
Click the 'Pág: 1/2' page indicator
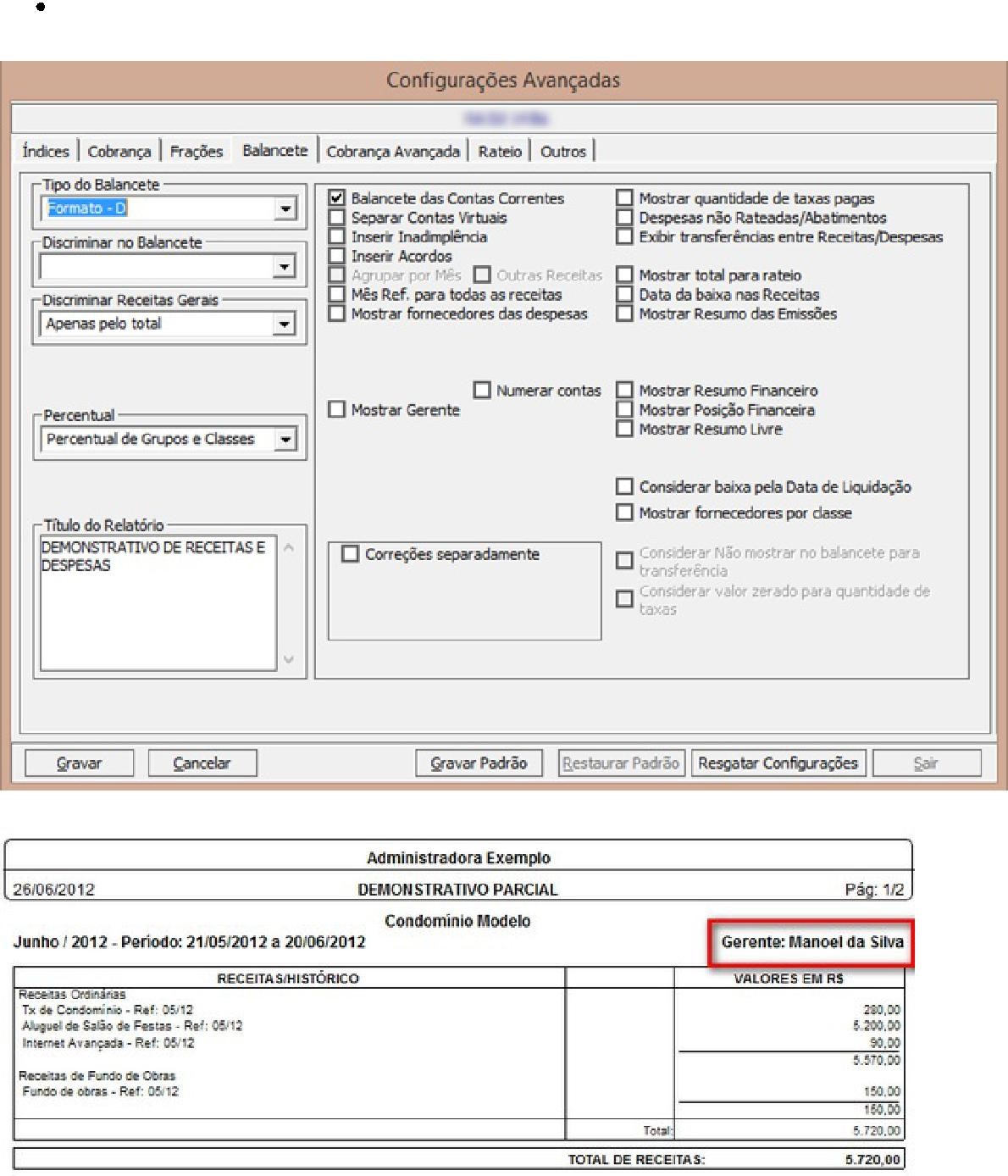tap(874, 890)
